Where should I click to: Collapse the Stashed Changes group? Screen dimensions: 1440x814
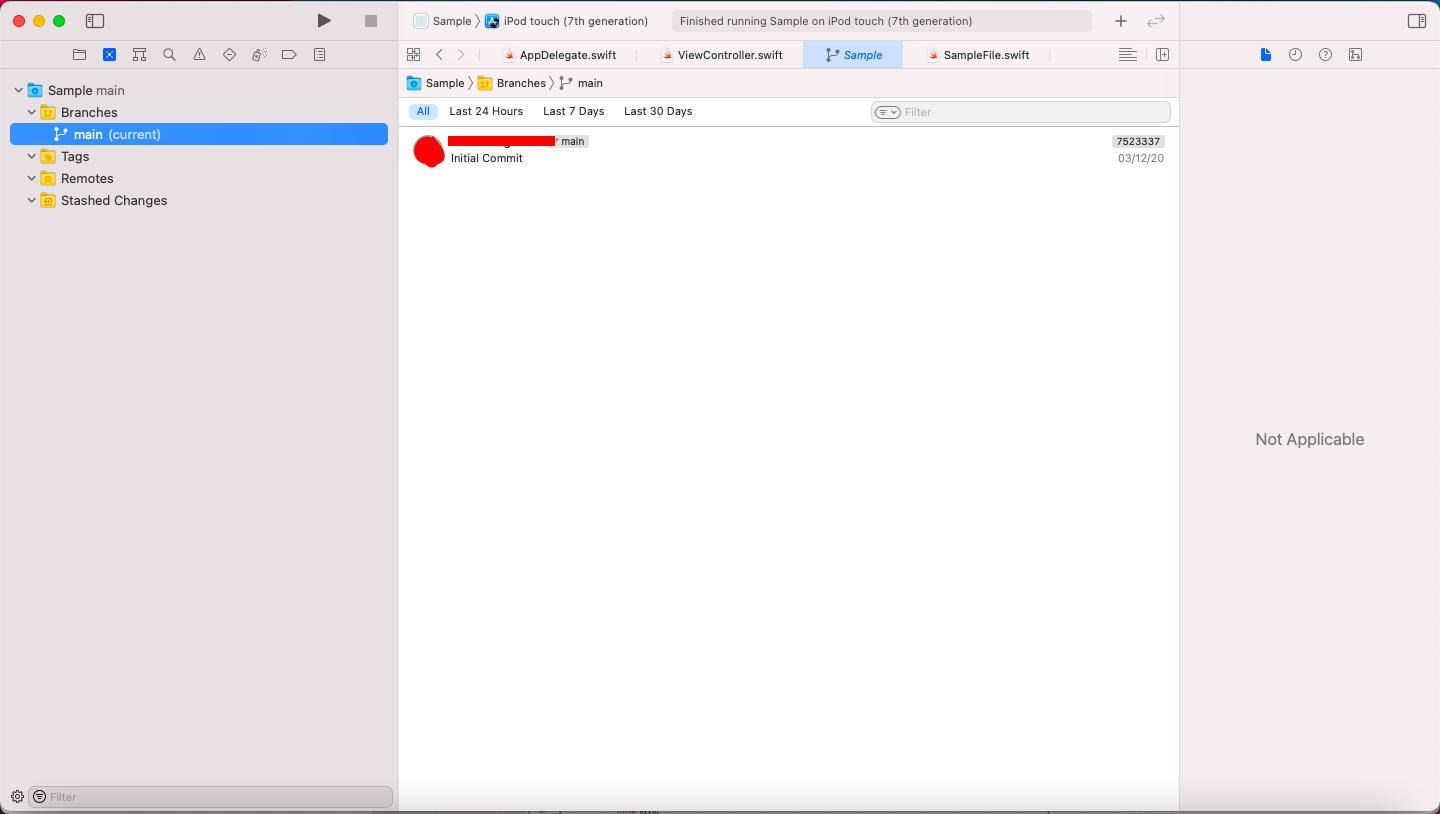click(x=32, y=201)
